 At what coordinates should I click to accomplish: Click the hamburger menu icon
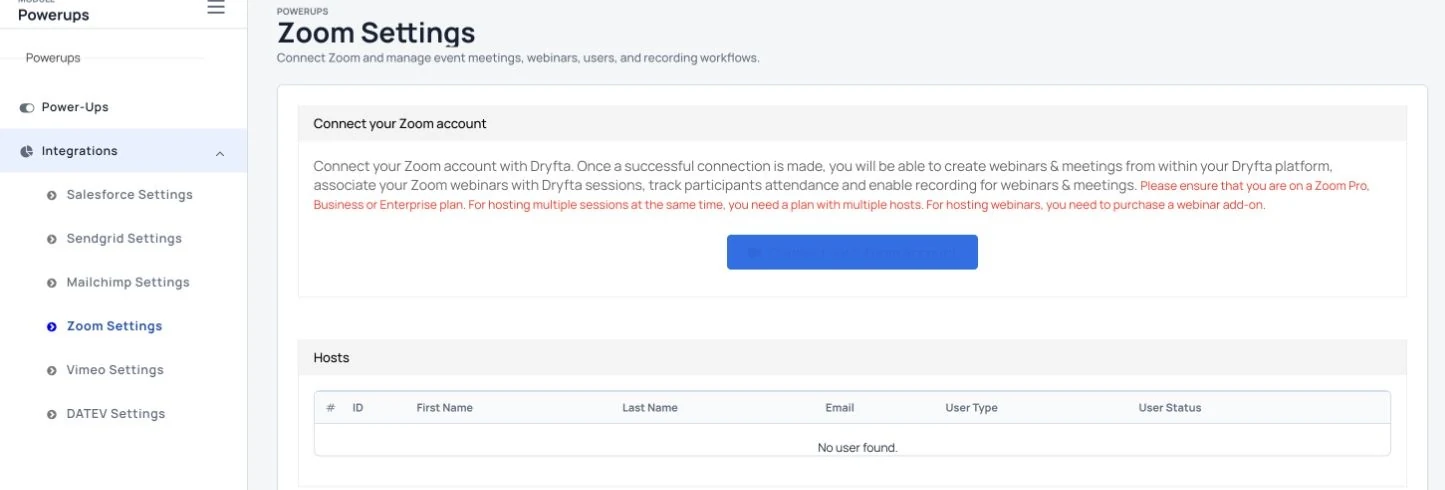[215, 8]
